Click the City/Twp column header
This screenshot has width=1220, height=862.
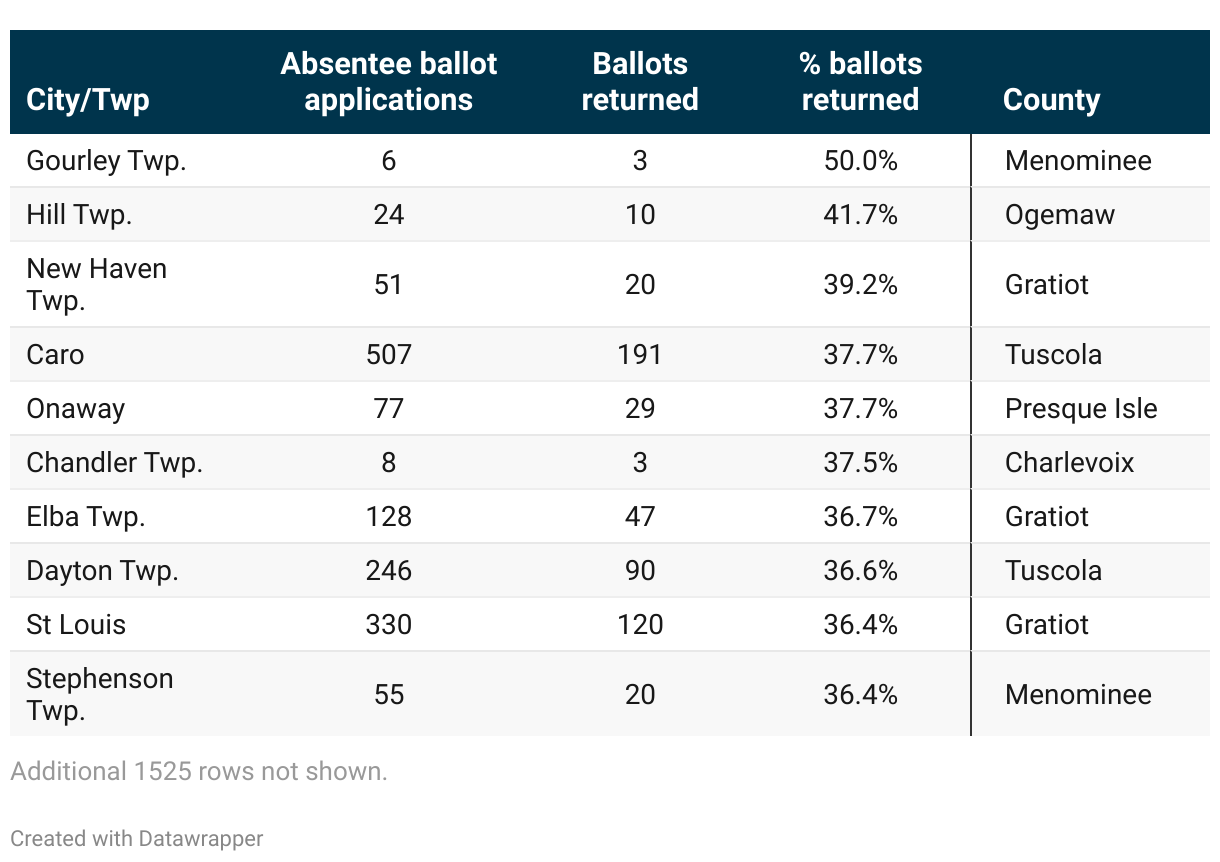point(87,100)
